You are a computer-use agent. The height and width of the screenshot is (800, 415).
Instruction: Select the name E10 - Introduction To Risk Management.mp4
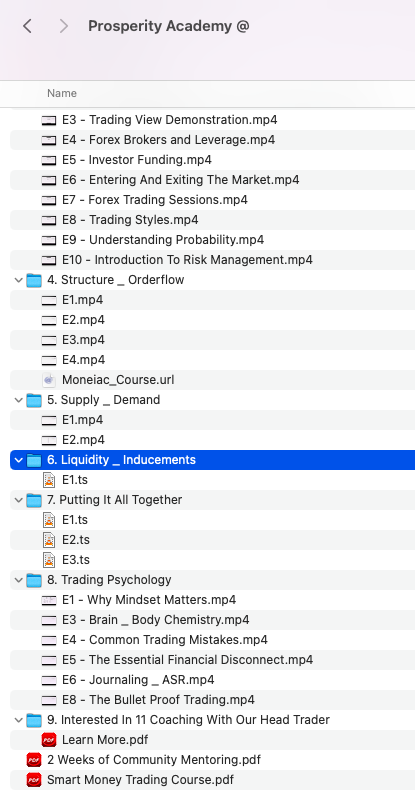[187, 260]
